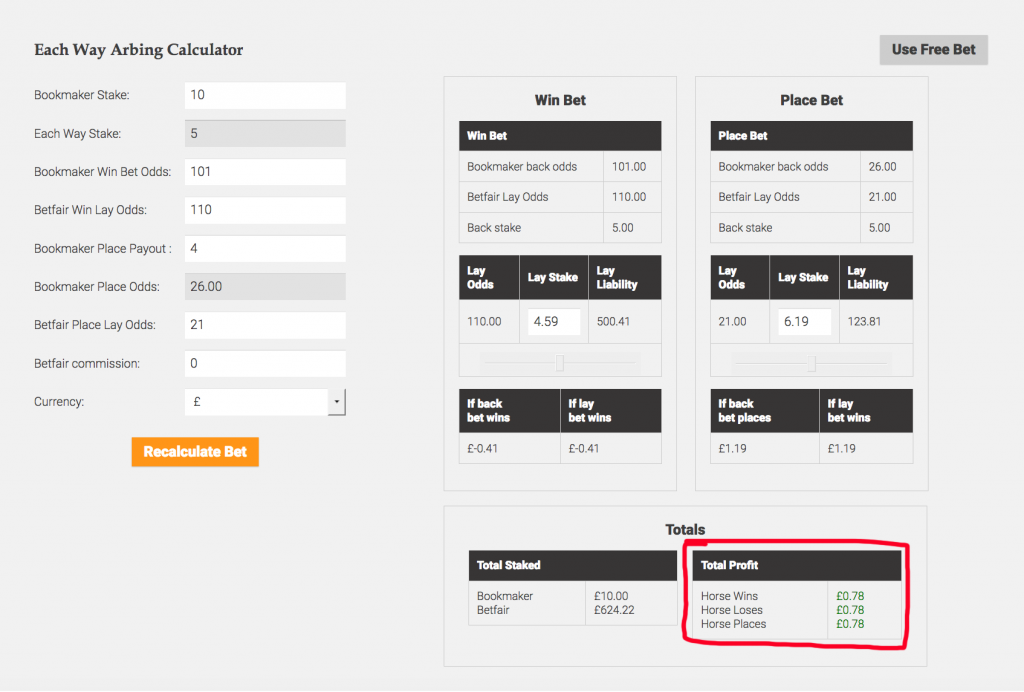Screen dimensions: 1024x692
Task: Focus the Bookmaker Place Payout field
Action: click(x=265, y=249)
